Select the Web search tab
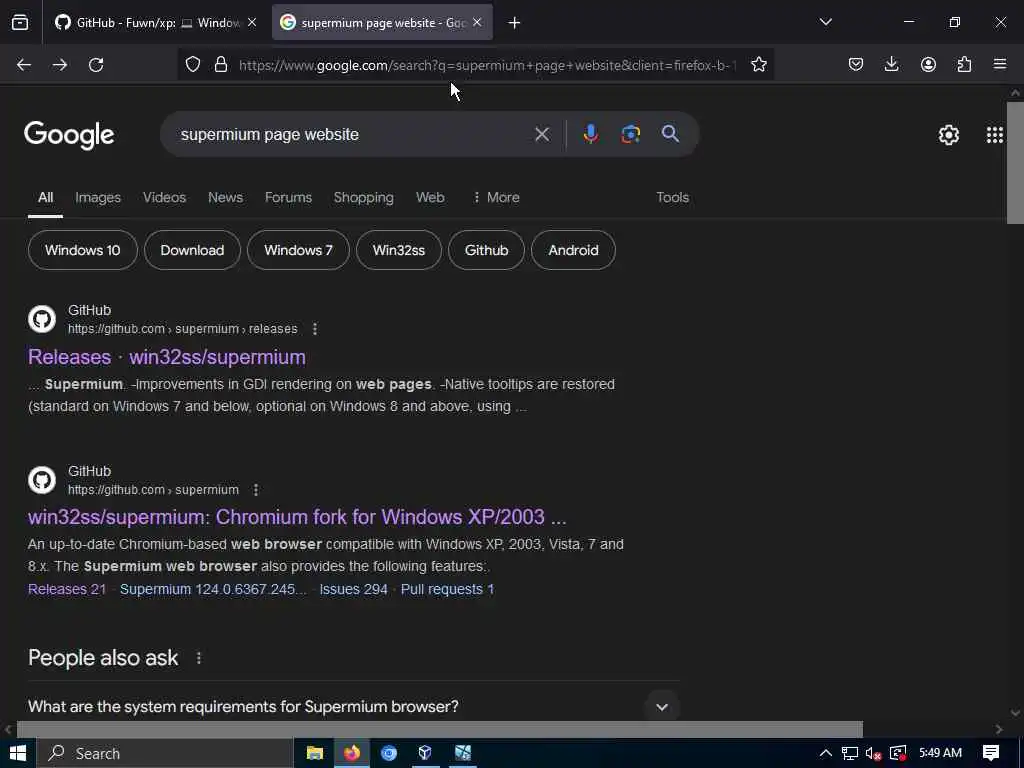 [430, 197]
